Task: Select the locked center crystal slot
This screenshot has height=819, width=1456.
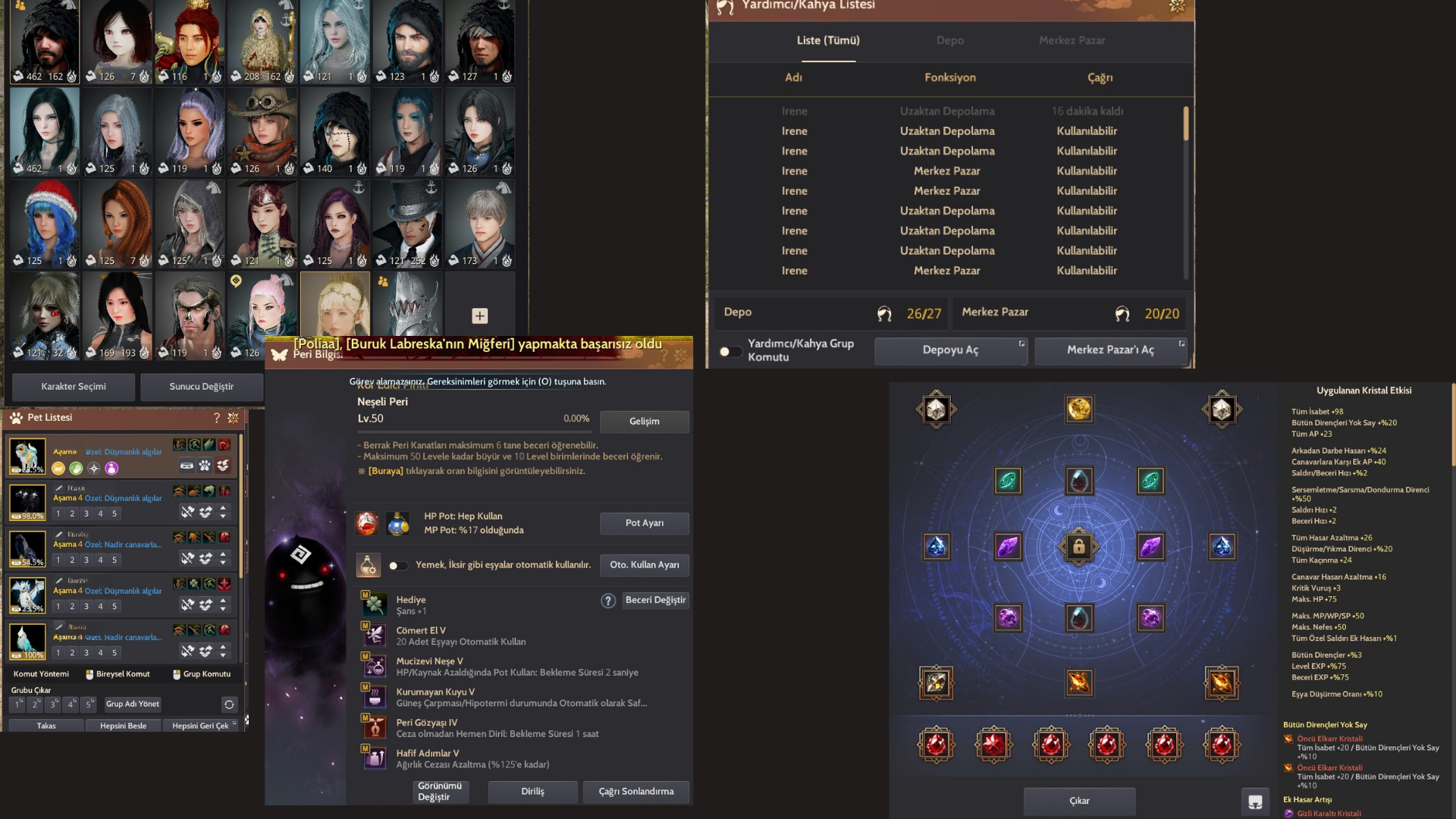Action: pos(1078,547)
